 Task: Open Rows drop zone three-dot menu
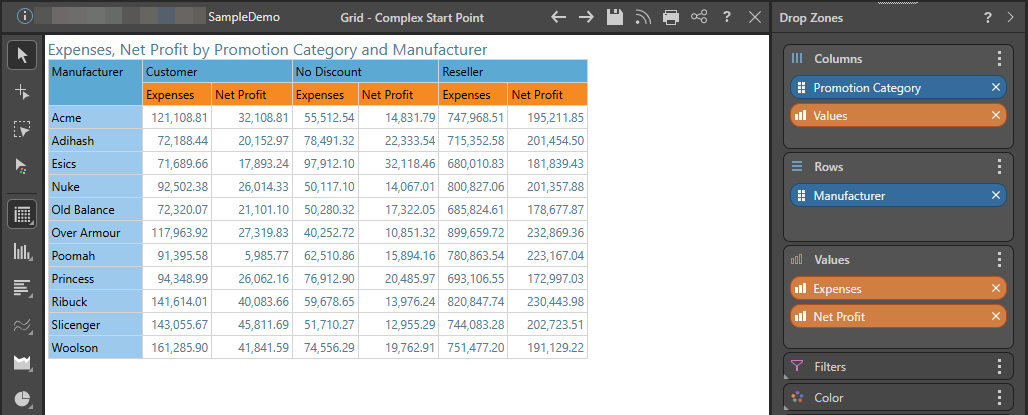point(999,167)
